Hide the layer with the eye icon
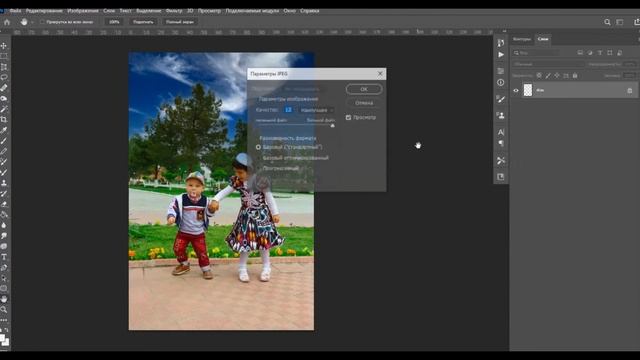 click(516, 91)
